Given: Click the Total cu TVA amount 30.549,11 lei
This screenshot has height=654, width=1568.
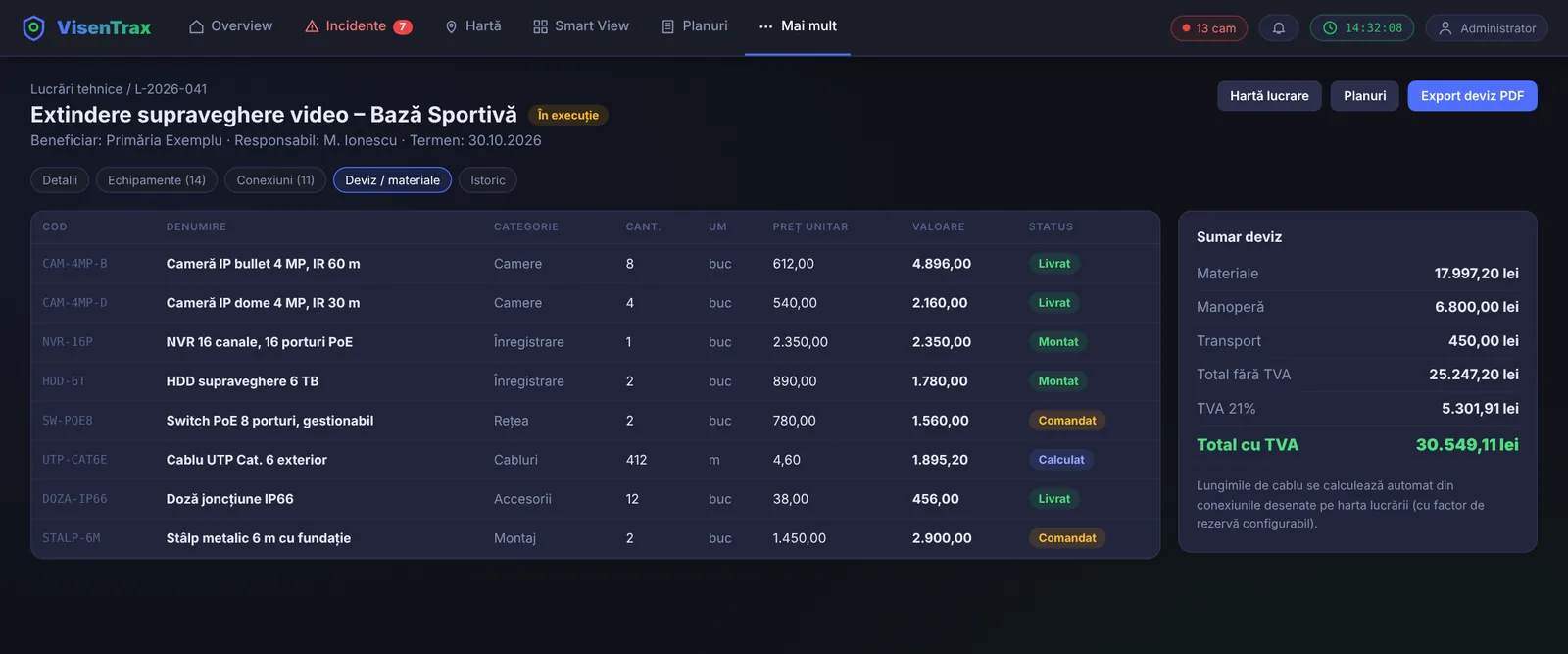Looking at the screenshot, I should (1467, 445).
